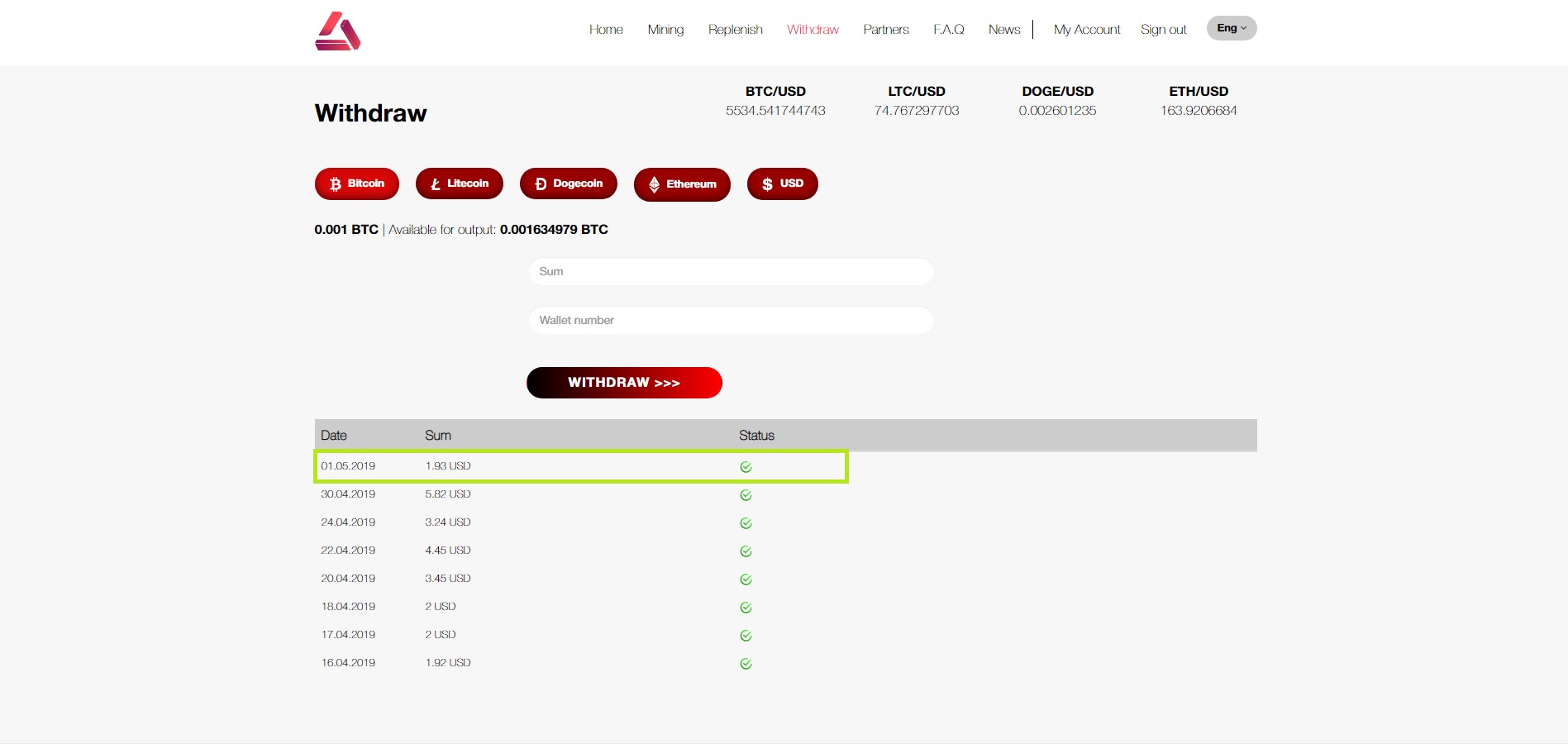Screen dimensions: 1568x744
Task: Click the date 01.05.2019
Action: [348, 466]
